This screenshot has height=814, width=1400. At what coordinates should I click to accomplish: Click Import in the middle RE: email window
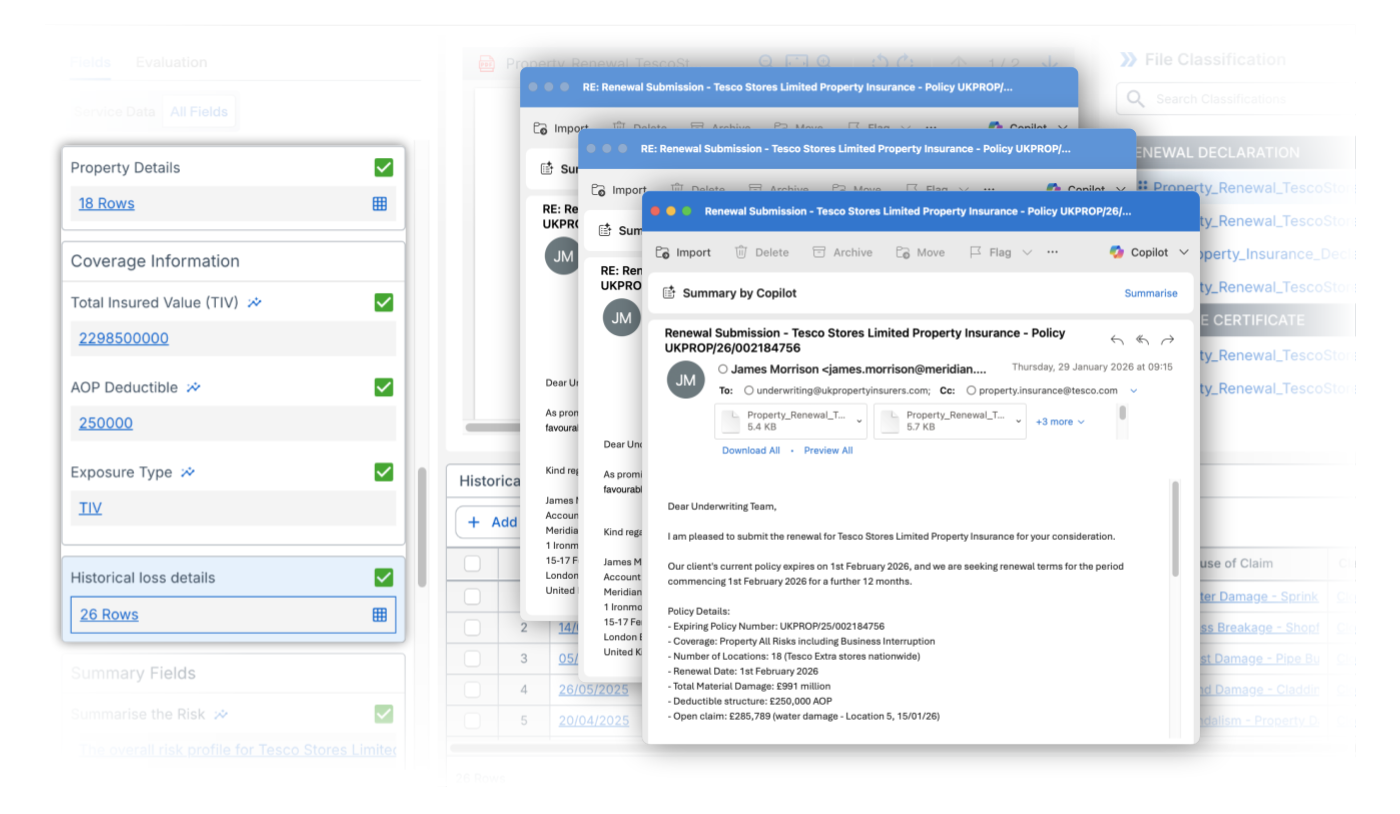coord(619,190)
